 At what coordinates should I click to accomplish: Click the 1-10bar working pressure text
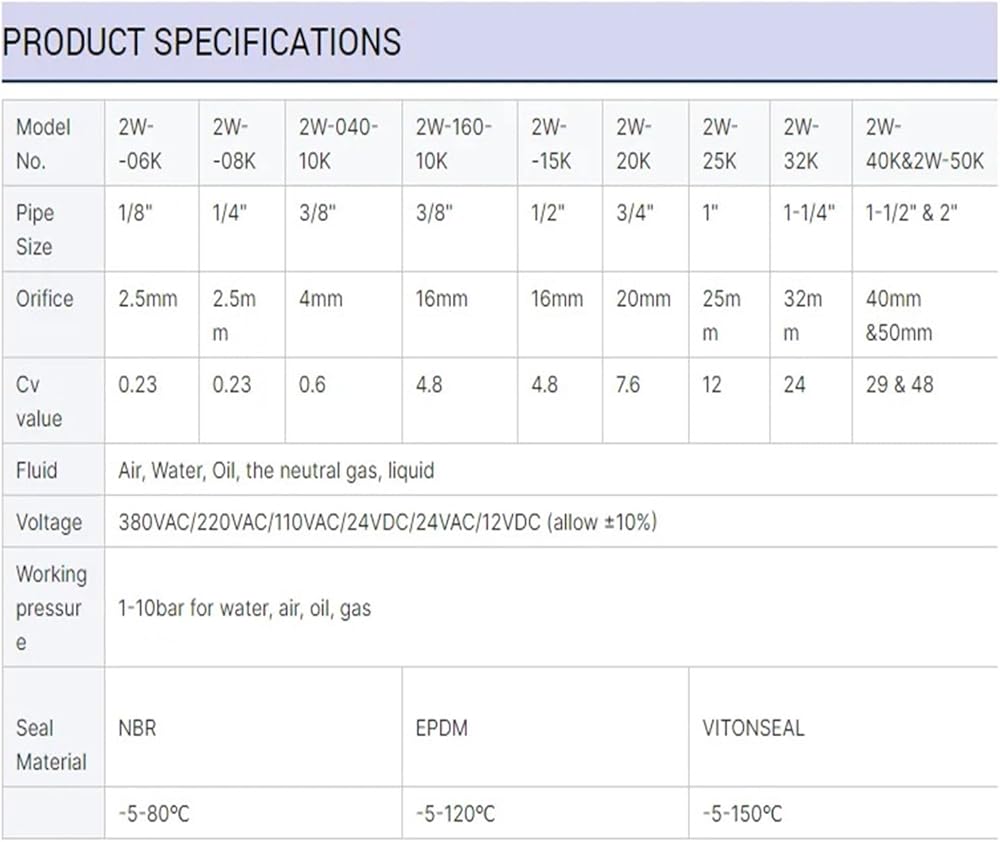(244, 609)
